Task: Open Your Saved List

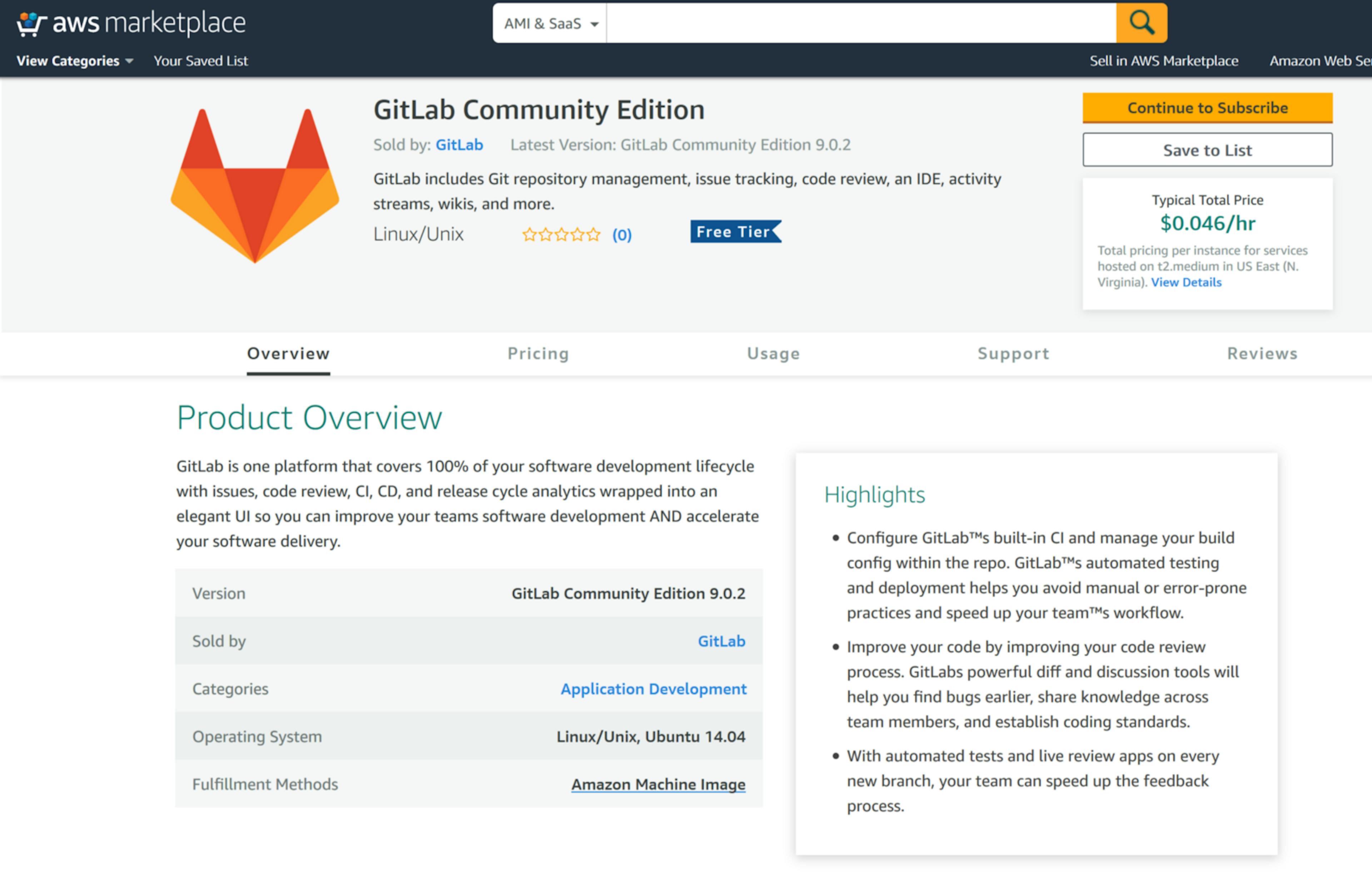Action: (200, 61)
